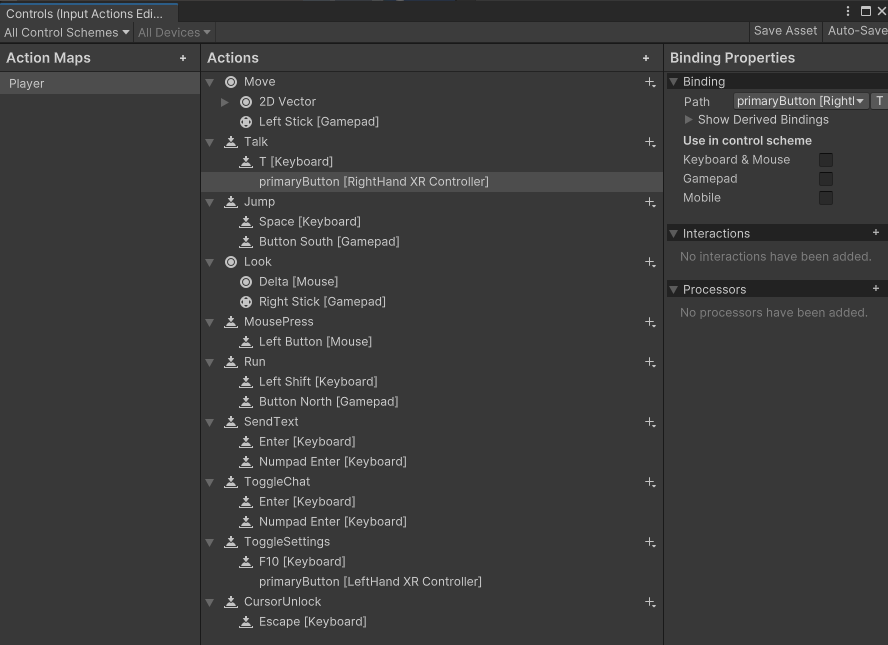The height and width of the screenshot is (645, 888).
Task: Add a new action map with plus icon
Action: [x=182, y=58]
